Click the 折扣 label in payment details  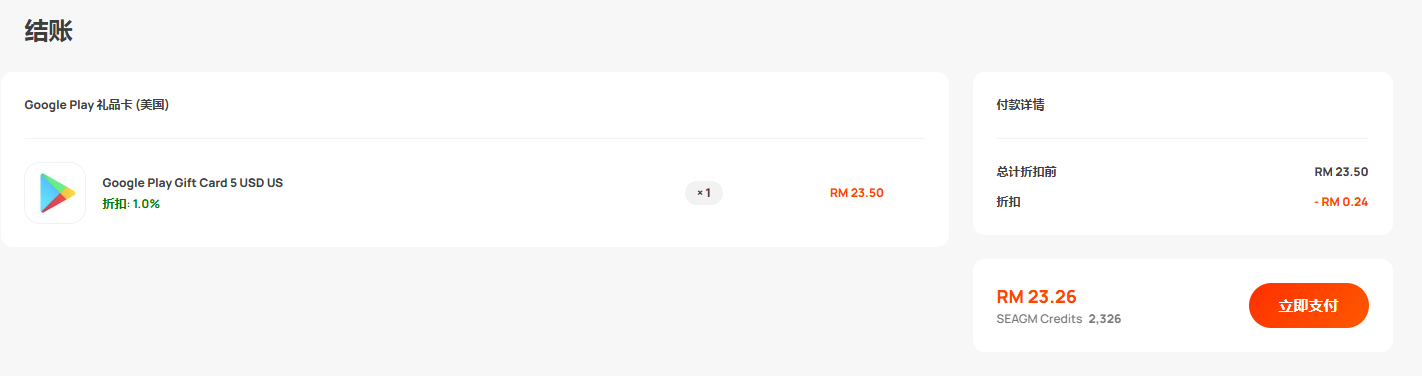pyautogui.click(x=1009, y=202)
